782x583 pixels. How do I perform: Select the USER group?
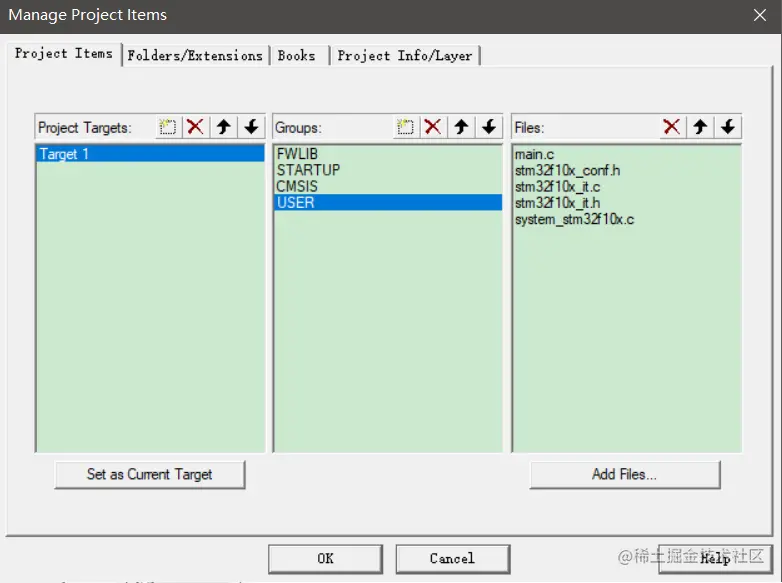[388, 202]
